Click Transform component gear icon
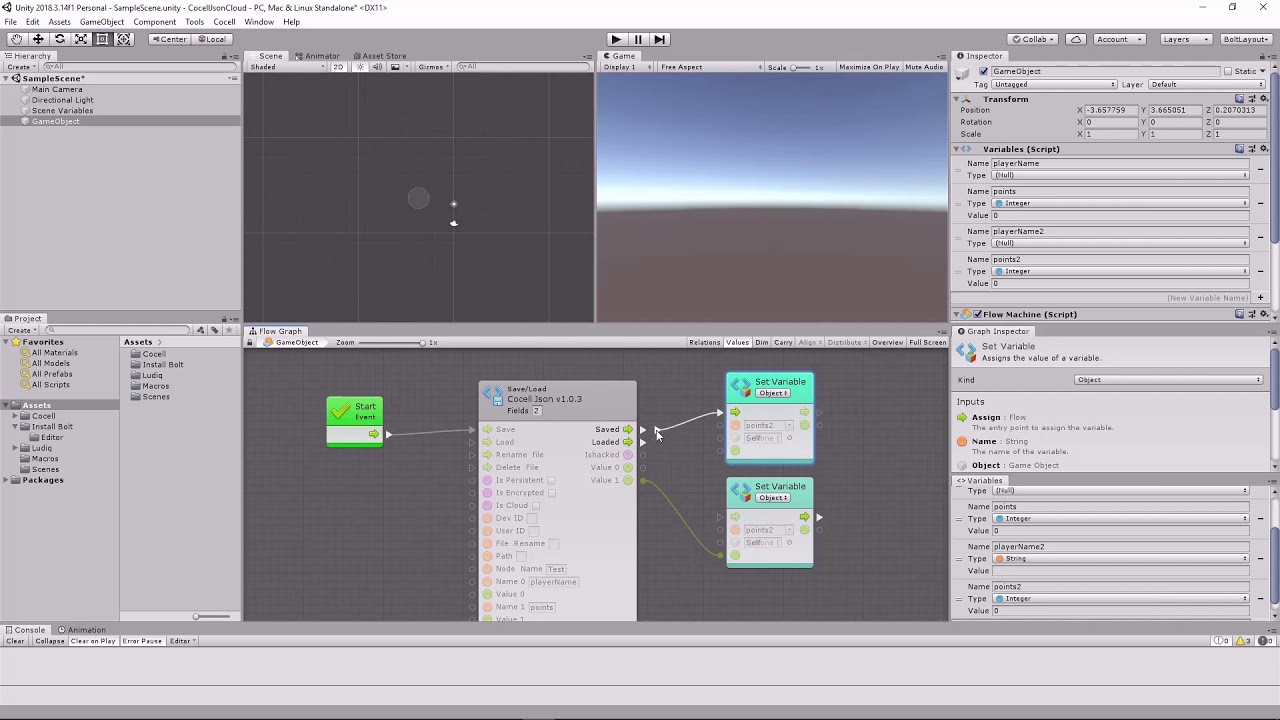This screenshot has height=720, width=1280. click(1263, 99)
